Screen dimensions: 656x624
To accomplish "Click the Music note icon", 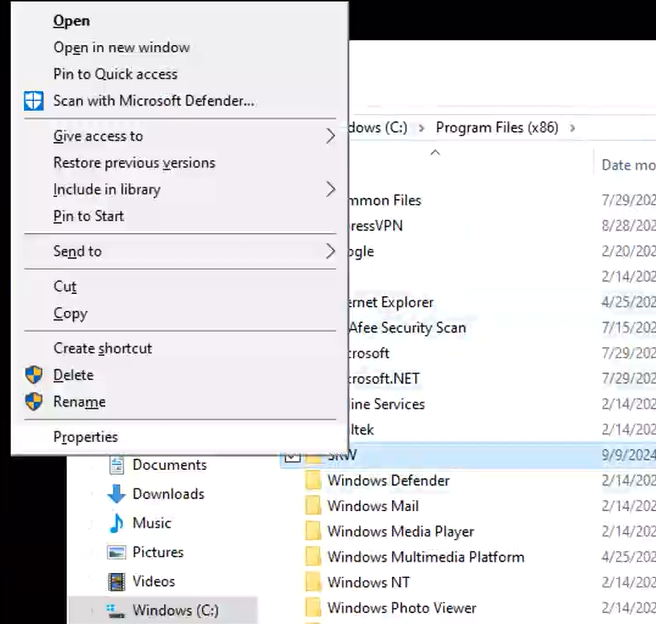I will click(x=116, y=523).
